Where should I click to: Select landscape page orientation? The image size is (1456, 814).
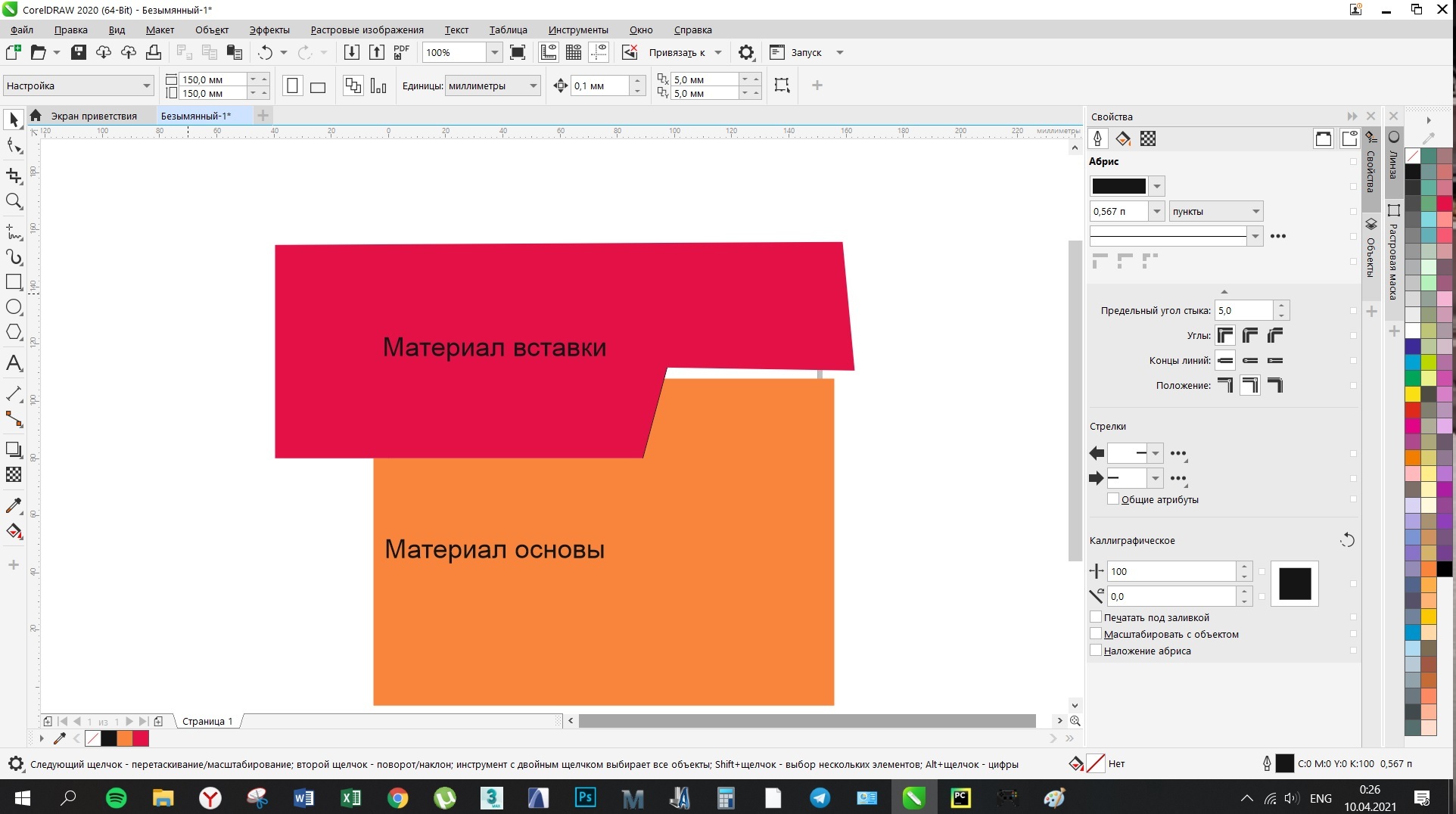coord(318,86)
